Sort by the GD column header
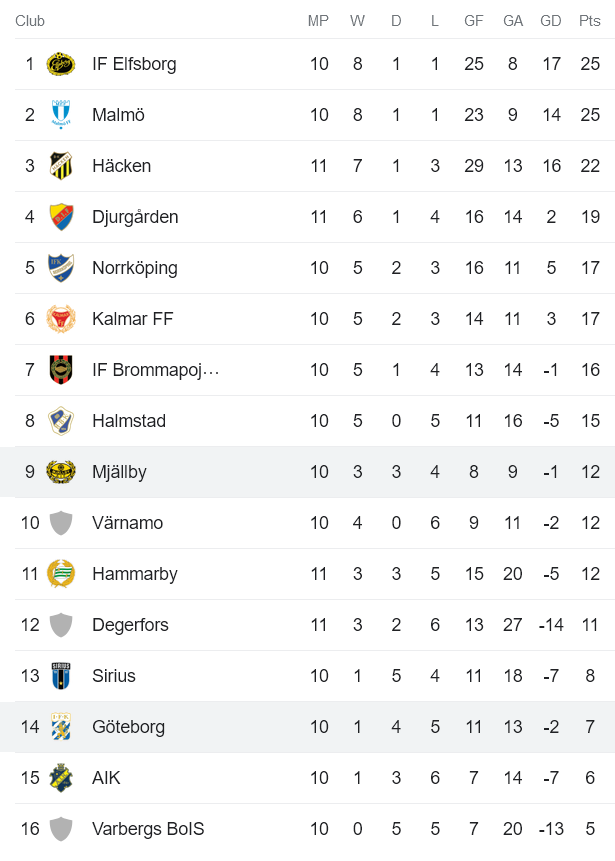The image size is (615, 861). 550,20
